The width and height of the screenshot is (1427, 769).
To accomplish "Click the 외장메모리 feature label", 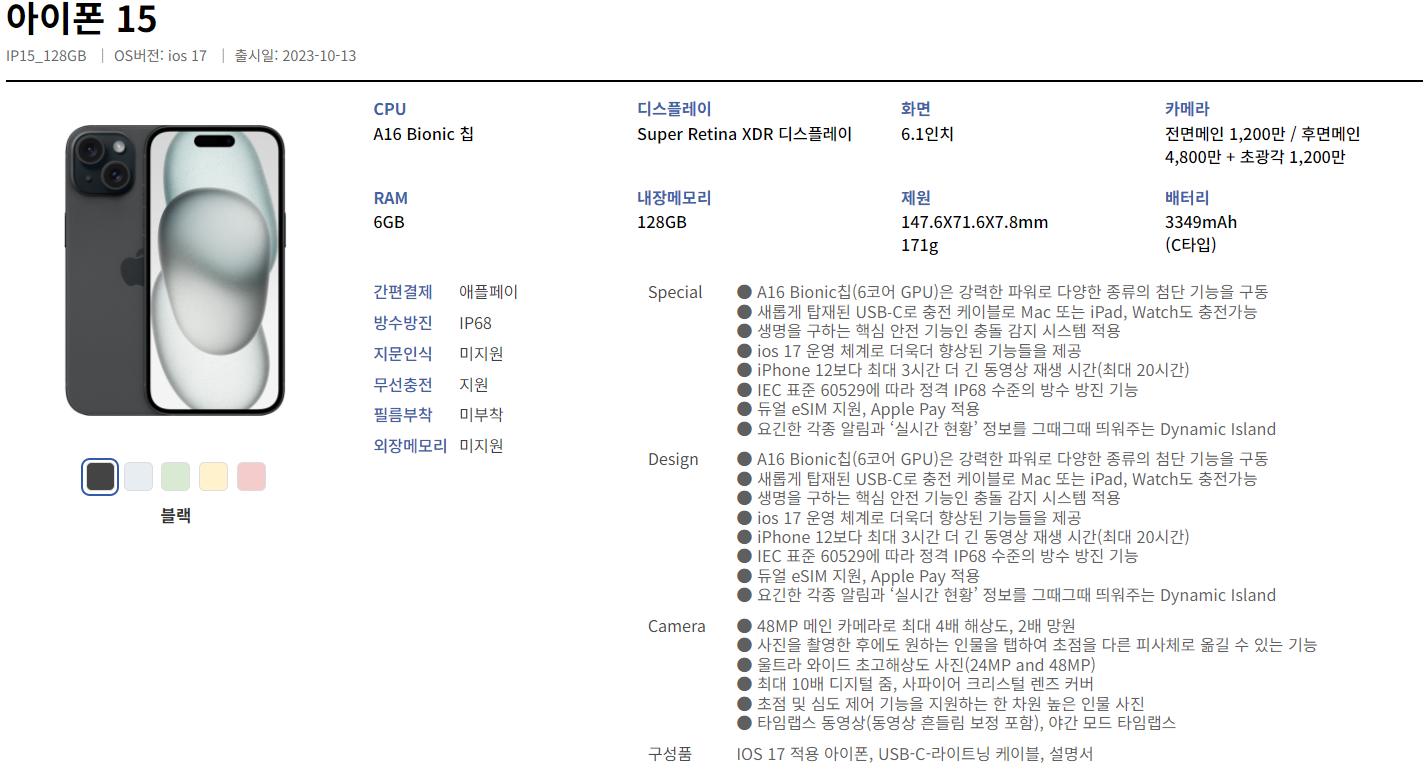I will pos(410,446).
